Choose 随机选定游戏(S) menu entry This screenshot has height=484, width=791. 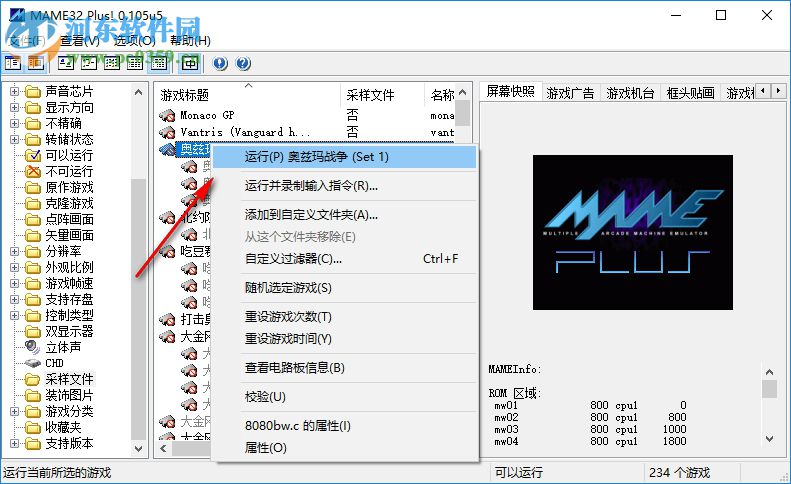pos(345,288)
